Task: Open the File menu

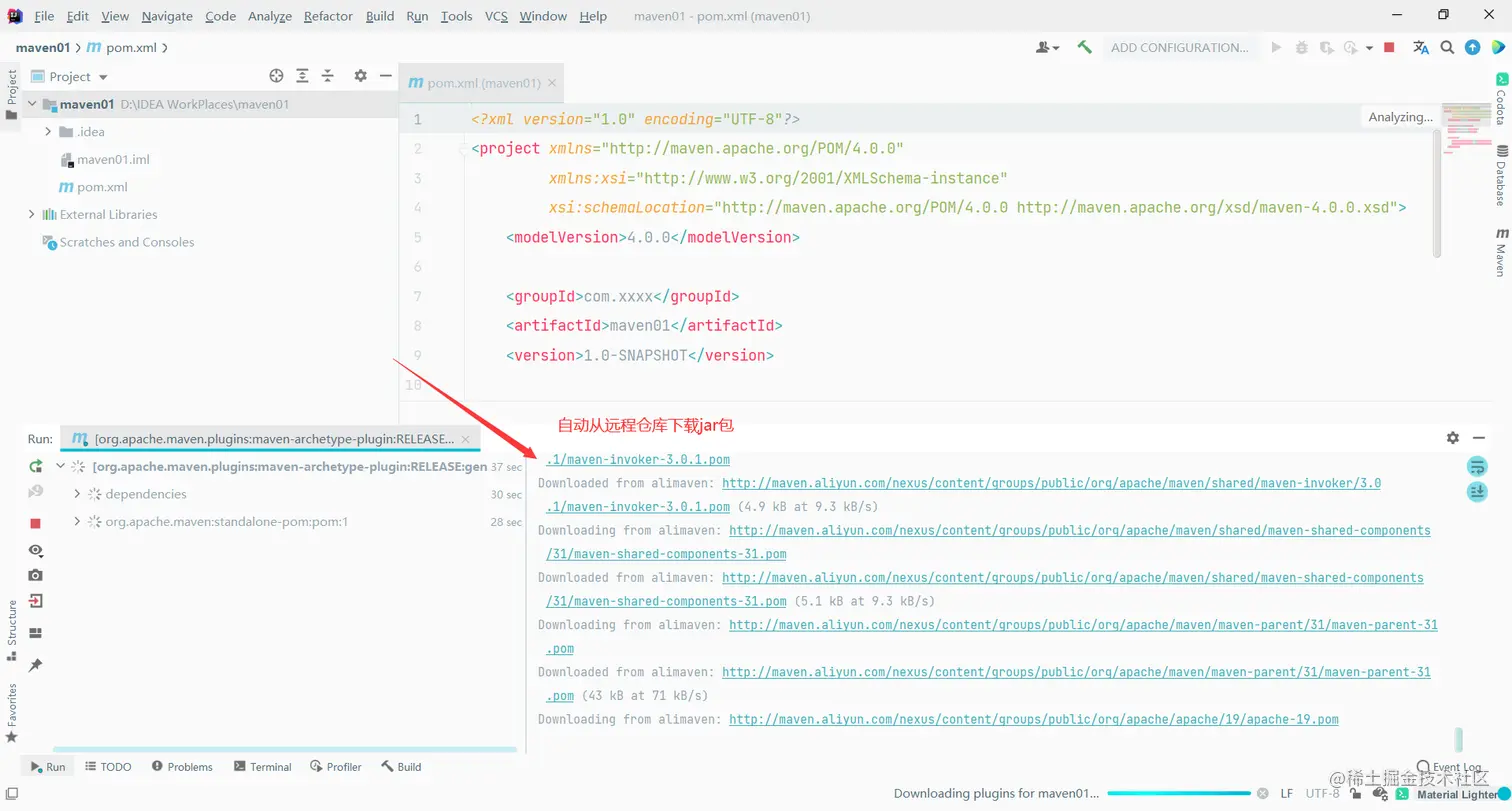Action: (x=44, y=16)
